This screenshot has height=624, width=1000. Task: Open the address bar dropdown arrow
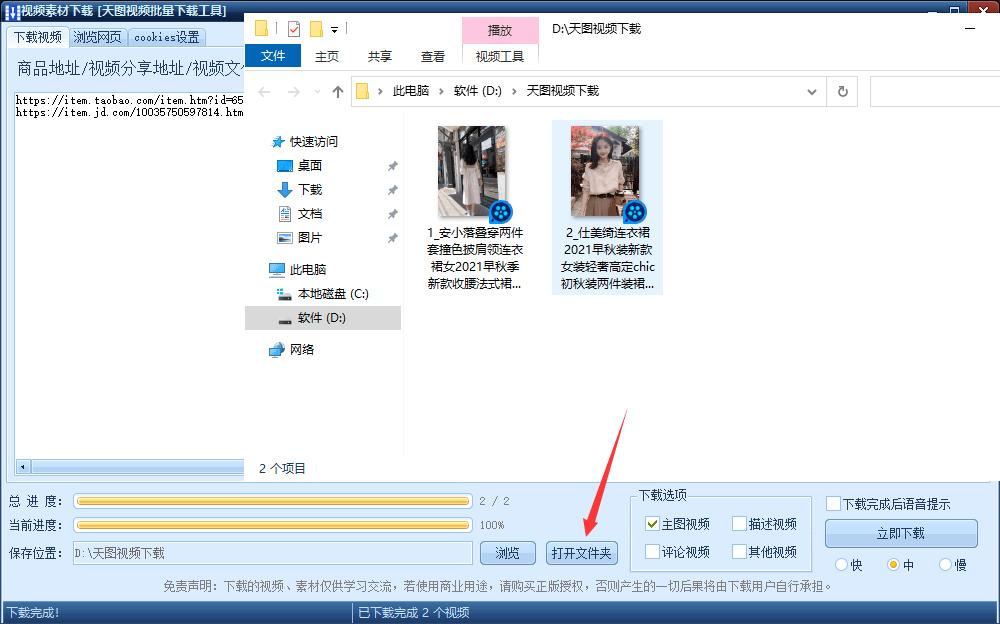812,91
